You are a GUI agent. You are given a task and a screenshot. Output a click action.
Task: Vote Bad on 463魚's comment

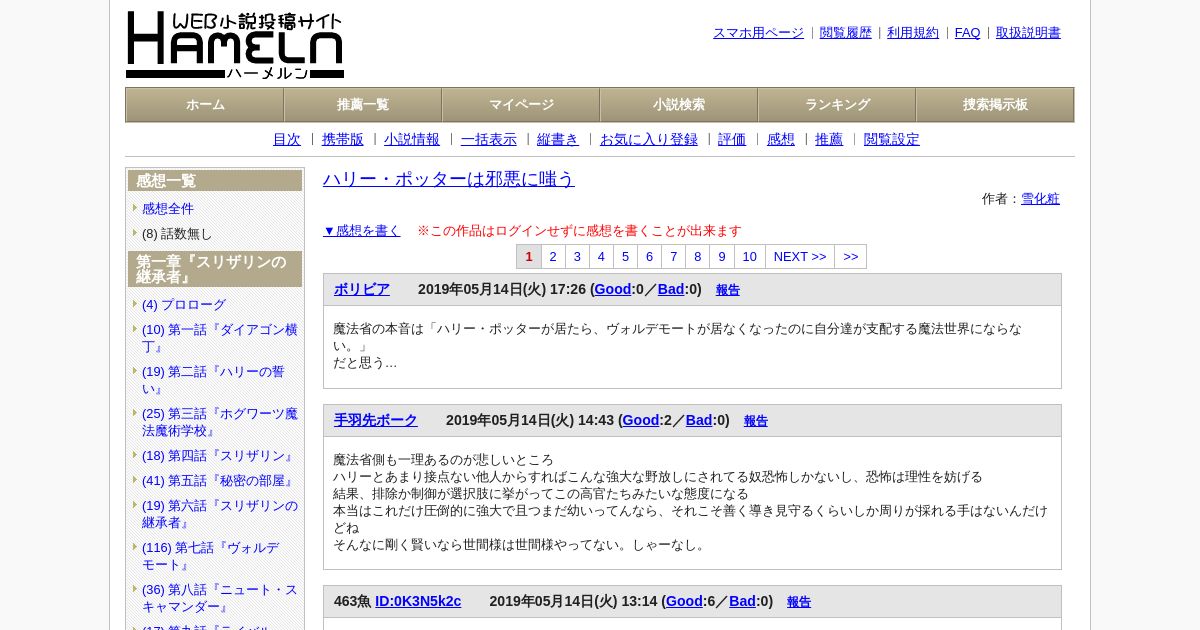click(742, 602)
